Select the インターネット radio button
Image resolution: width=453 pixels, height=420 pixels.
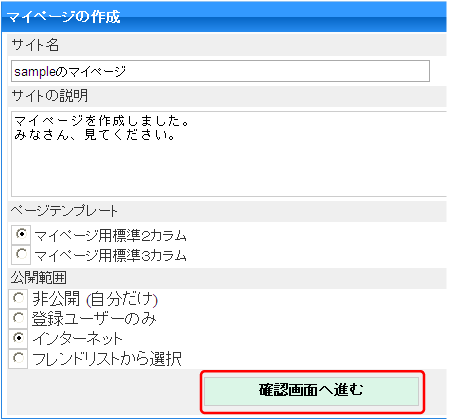[18, 338]
